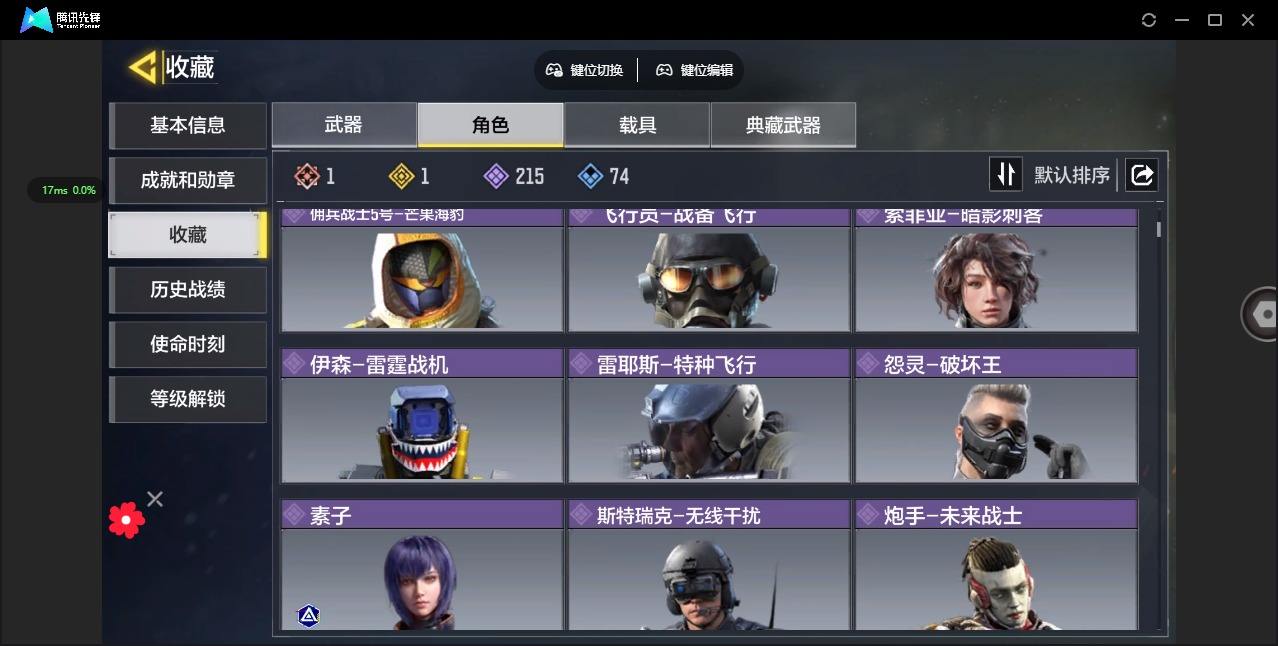Select the 伊森-雷霆战机 character card
Viewport: 1278px width, 646px height.
coord(422,415)
